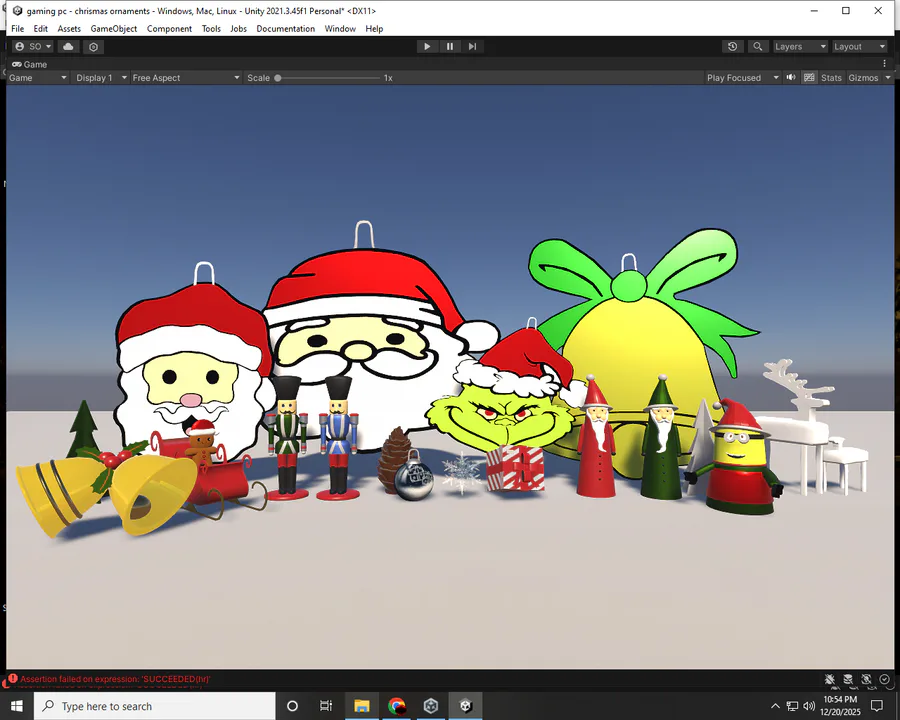This screenshot has width=900, height=720.
Task: Toggle Gizmos in the Game view
Action: pyautogui.click(x=863, y=78)
